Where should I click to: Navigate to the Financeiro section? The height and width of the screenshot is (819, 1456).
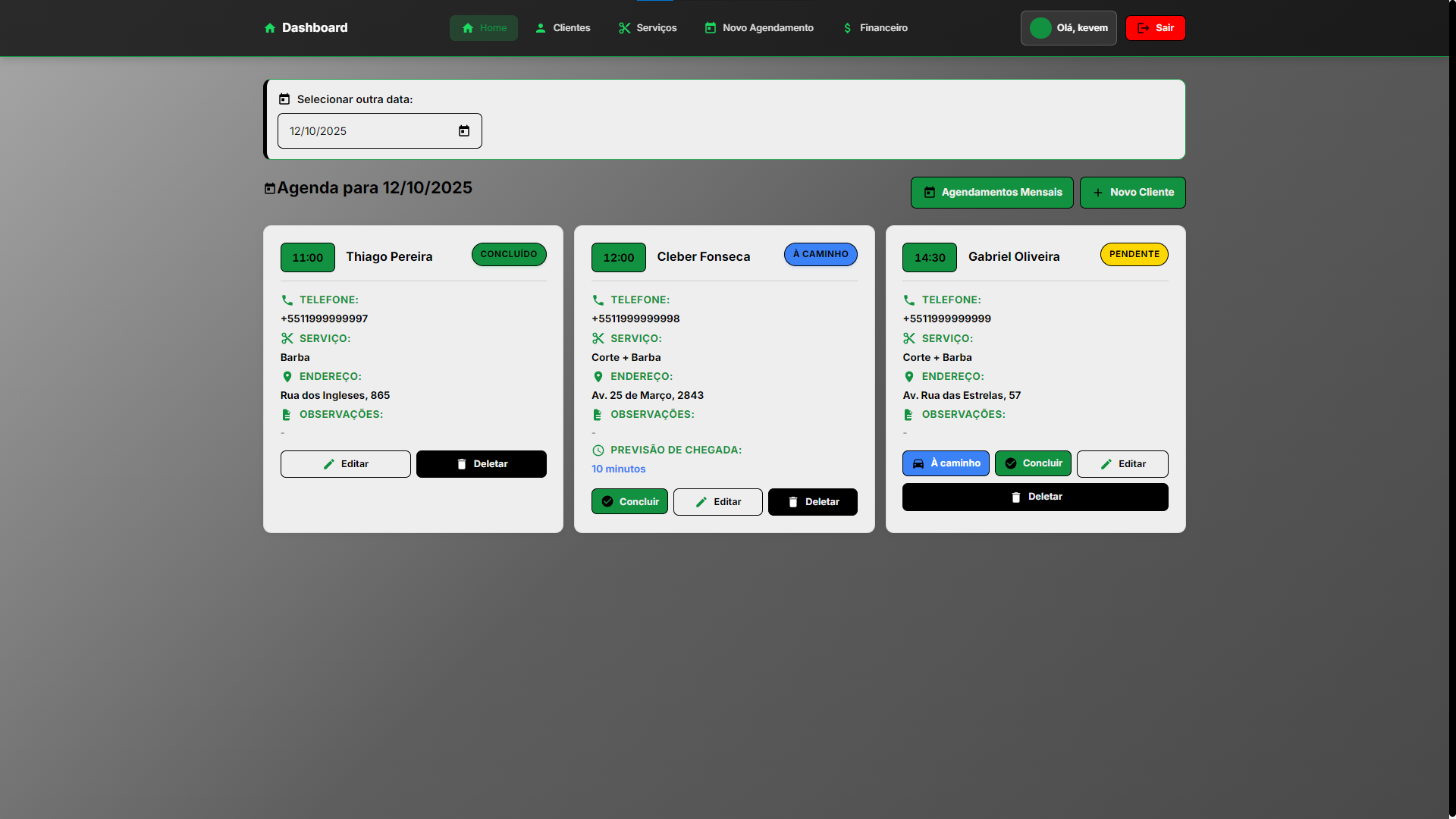(875, 27)
